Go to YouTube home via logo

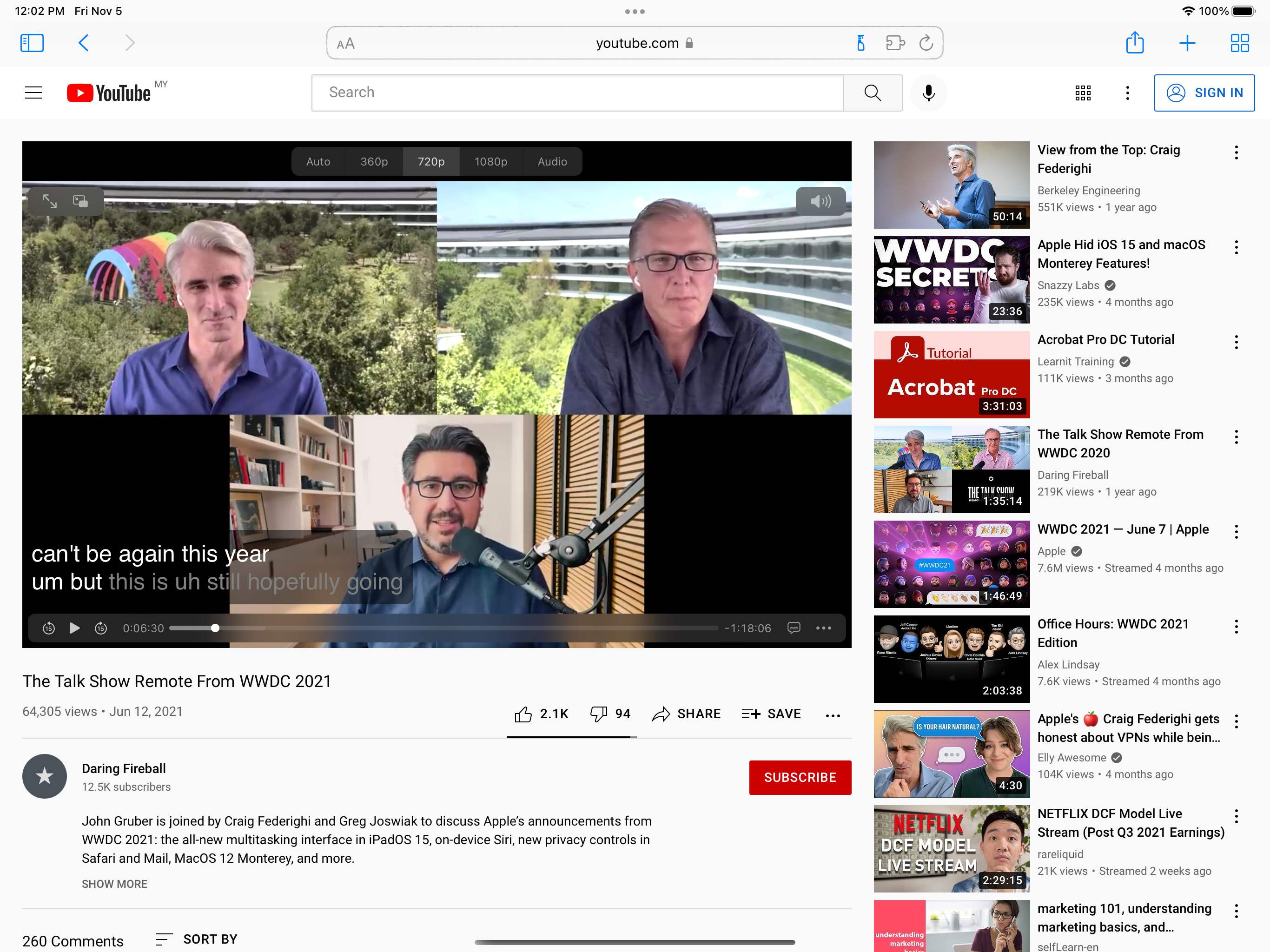click(109, 93)
